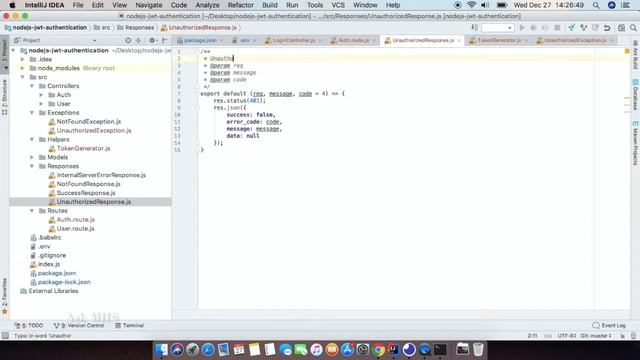Click tool window quick access icon bottom-left
Viewport: 640px width, 360px height.
pos(5,336)
